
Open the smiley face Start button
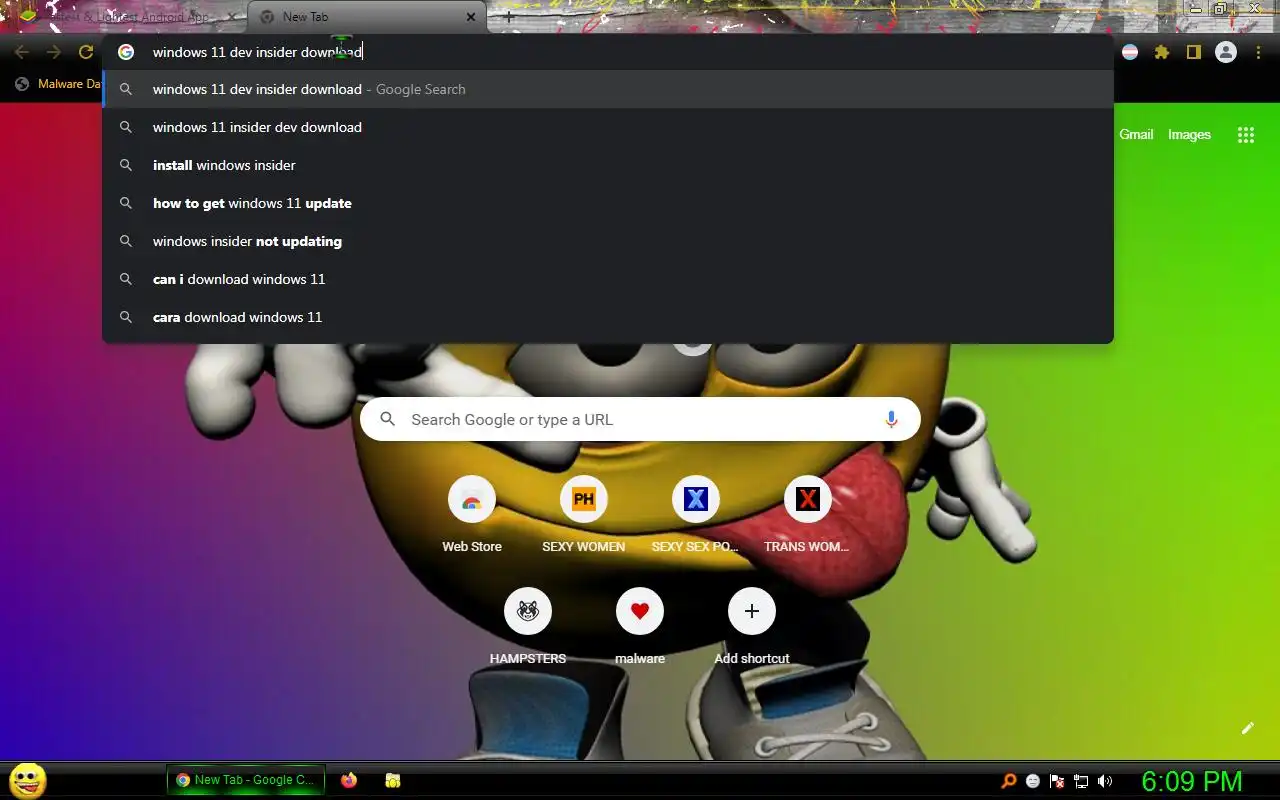[27, 780]
